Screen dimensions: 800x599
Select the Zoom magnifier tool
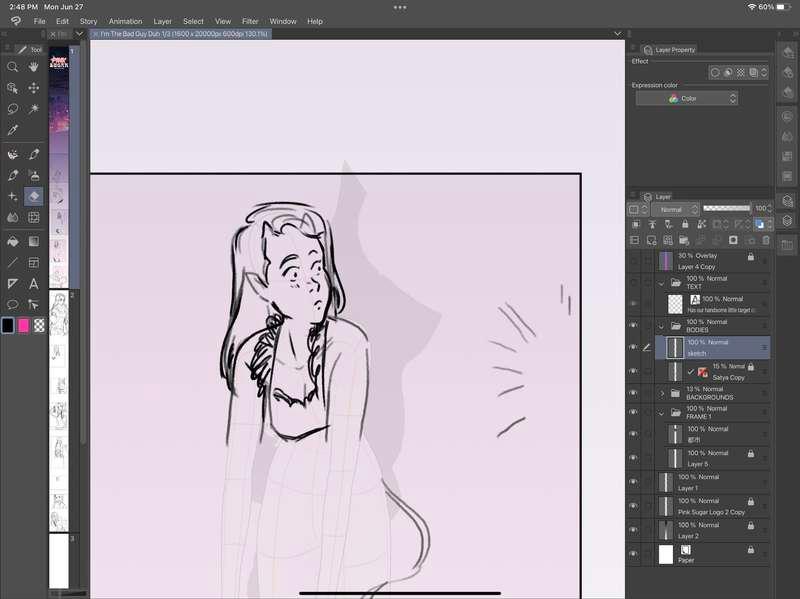pyautogui.click(x=13, y=67)
